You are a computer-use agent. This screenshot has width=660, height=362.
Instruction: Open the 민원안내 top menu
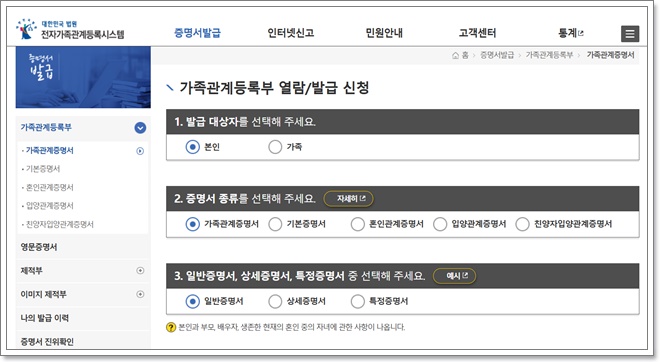(x=384, y=33)
